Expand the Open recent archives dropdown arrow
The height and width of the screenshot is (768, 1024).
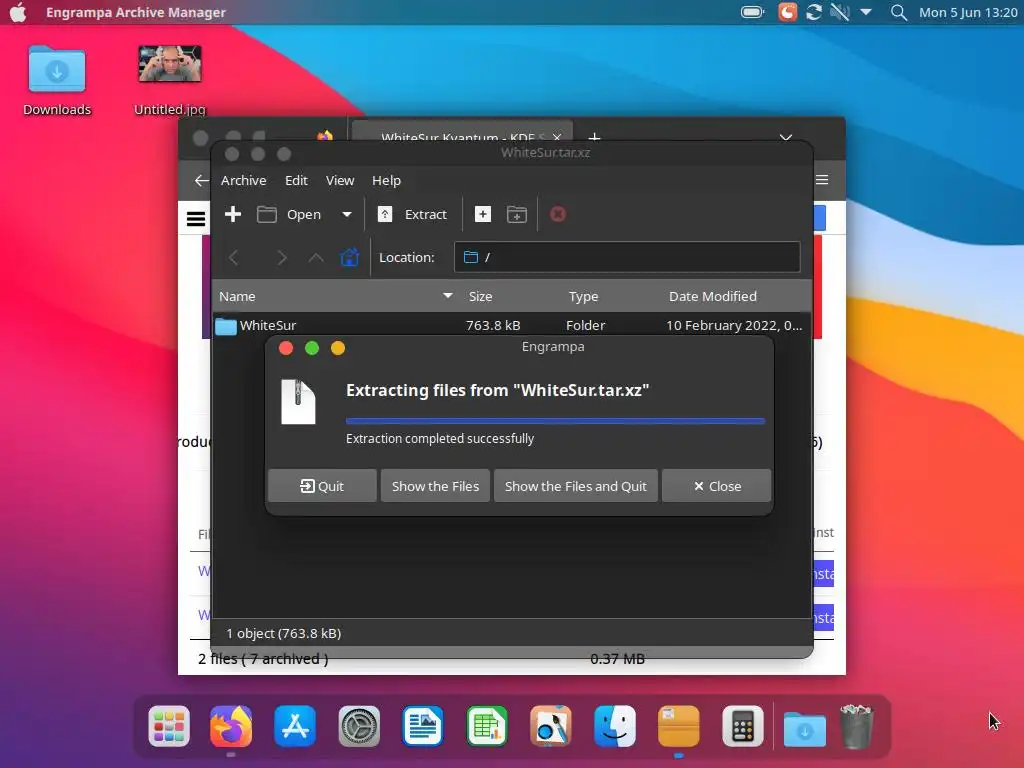tap(347, 214)
